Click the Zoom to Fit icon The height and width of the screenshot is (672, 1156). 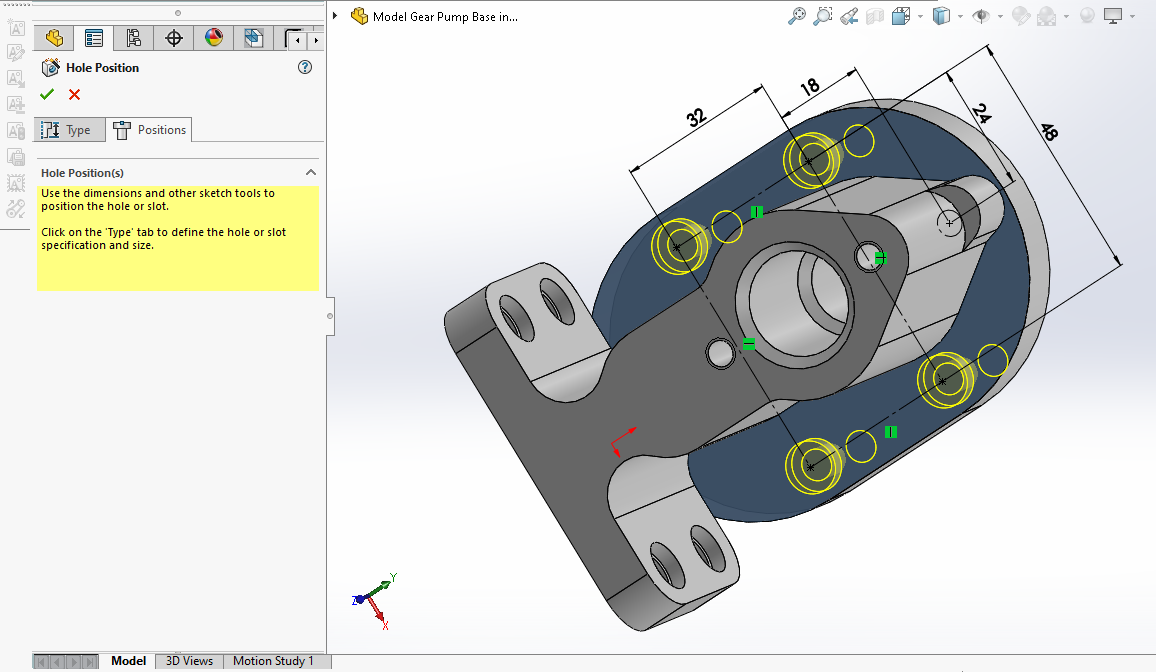click(797, 16)
